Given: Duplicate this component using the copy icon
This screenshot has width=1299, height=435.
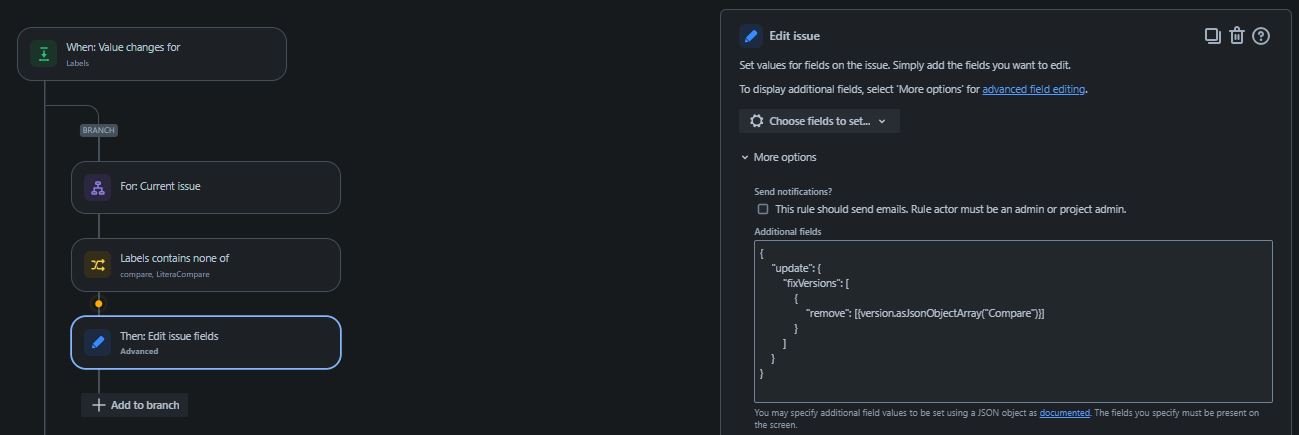Looking at the screenshot, I should point(1212,36).
